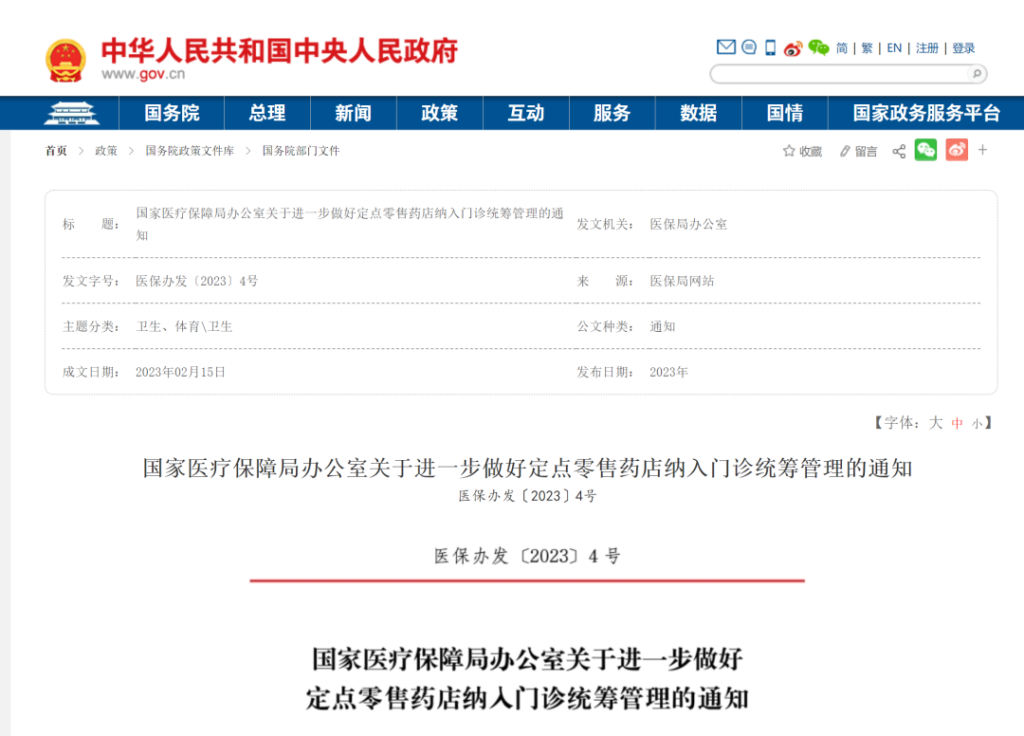Open the 服务 menu
The height and width of the screenshot is (736, 1024).
point(612,113)
